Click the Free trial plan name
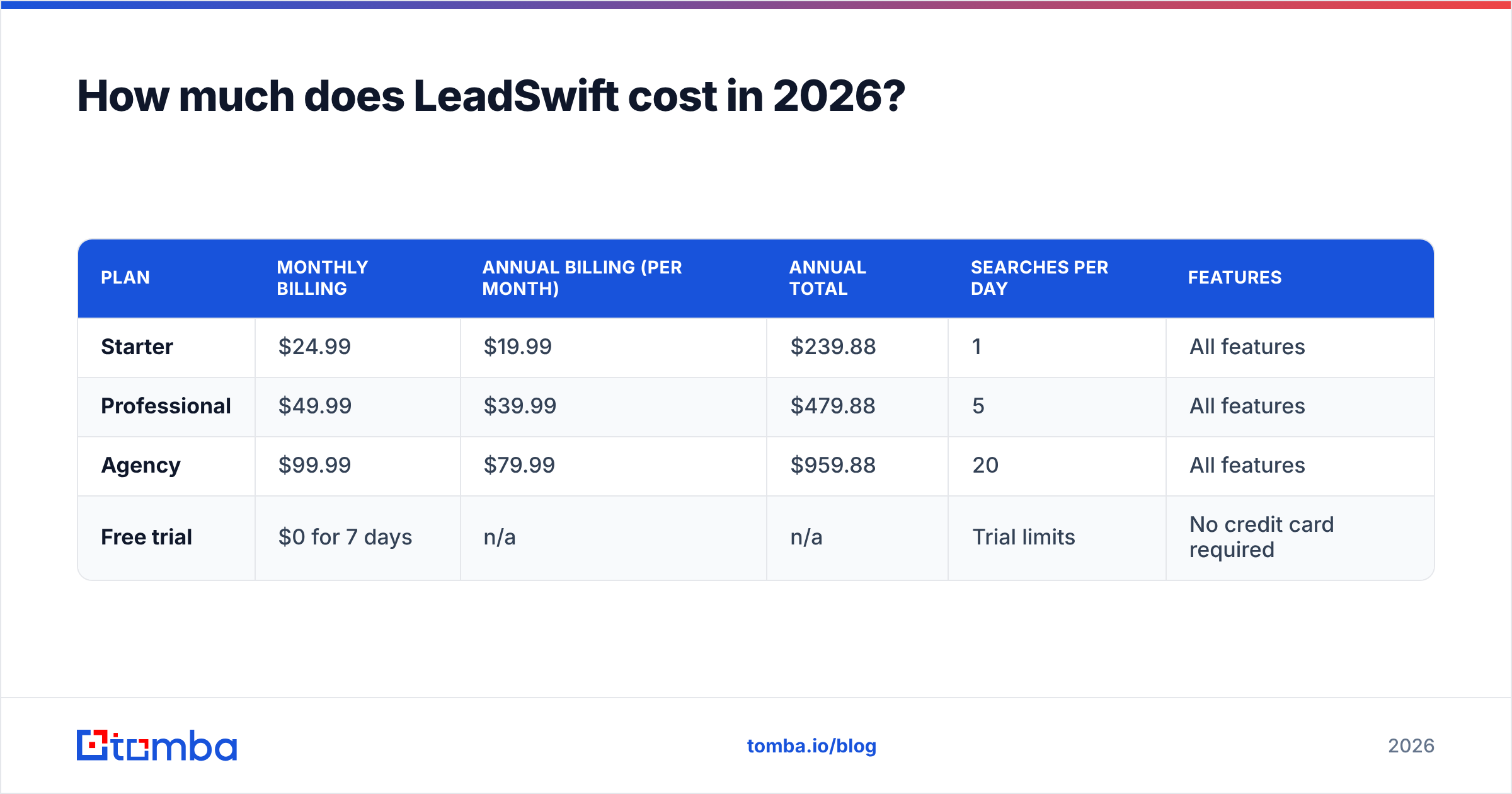This screenshot has height=794, width=1512. point(146,537)
